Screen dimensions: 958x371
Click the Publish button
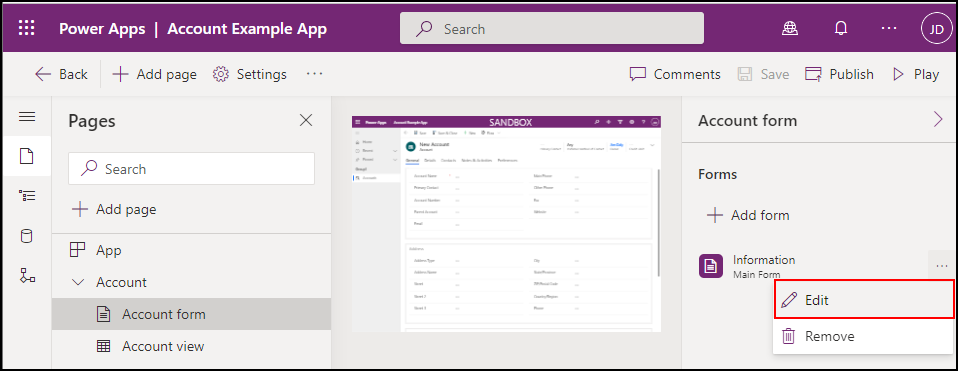click(x=839, y=74)
